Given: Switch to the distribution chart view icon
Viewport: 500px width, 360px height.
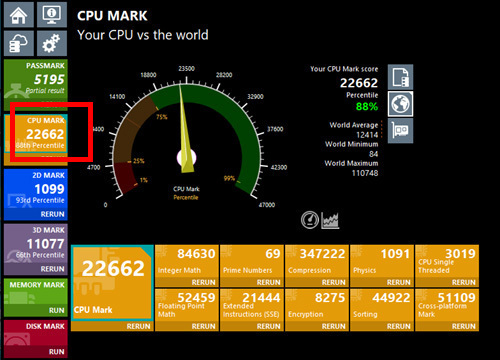Looking at the screenshot, I should click(330, 220).
